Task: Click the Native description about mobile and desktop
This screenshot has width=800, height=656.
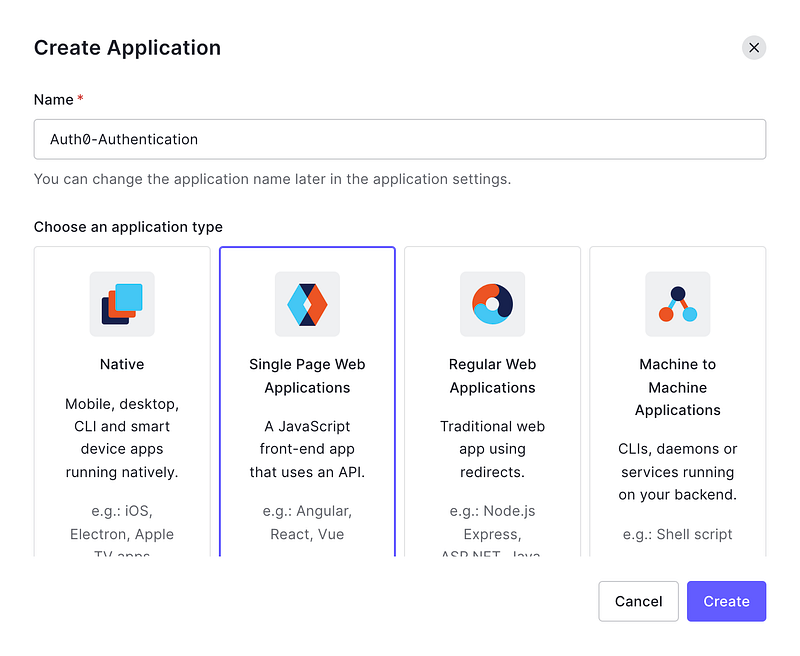Action: click(x=122, y=438)
